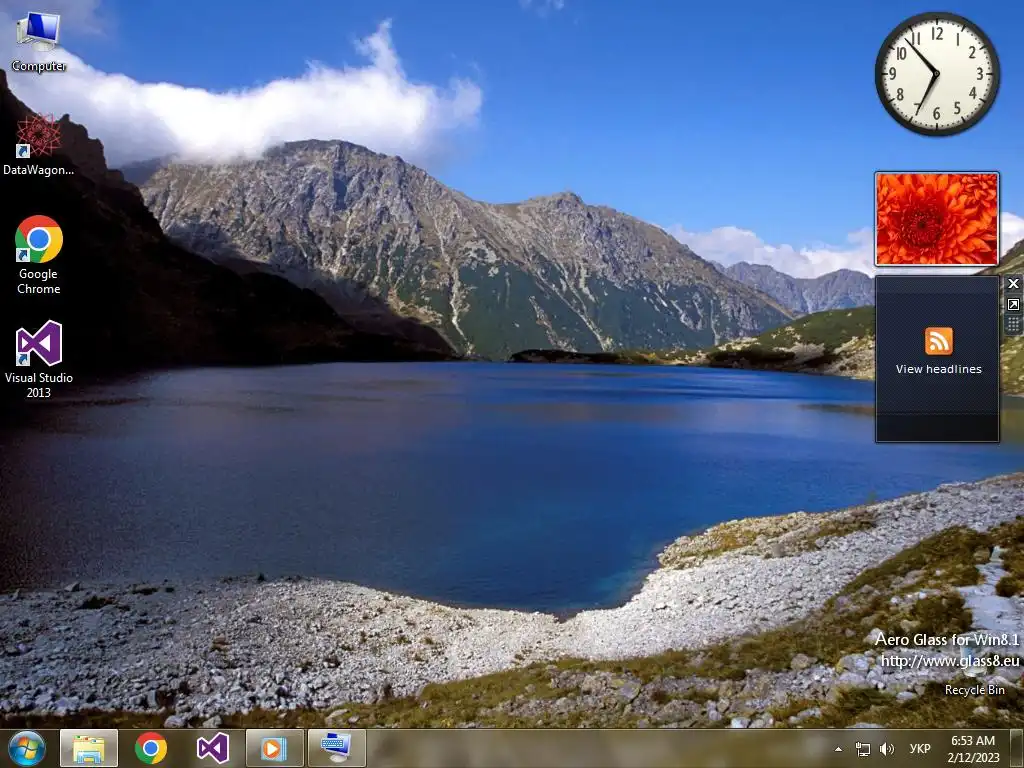Launch Chrome from the taskbar

coord(151,748)
